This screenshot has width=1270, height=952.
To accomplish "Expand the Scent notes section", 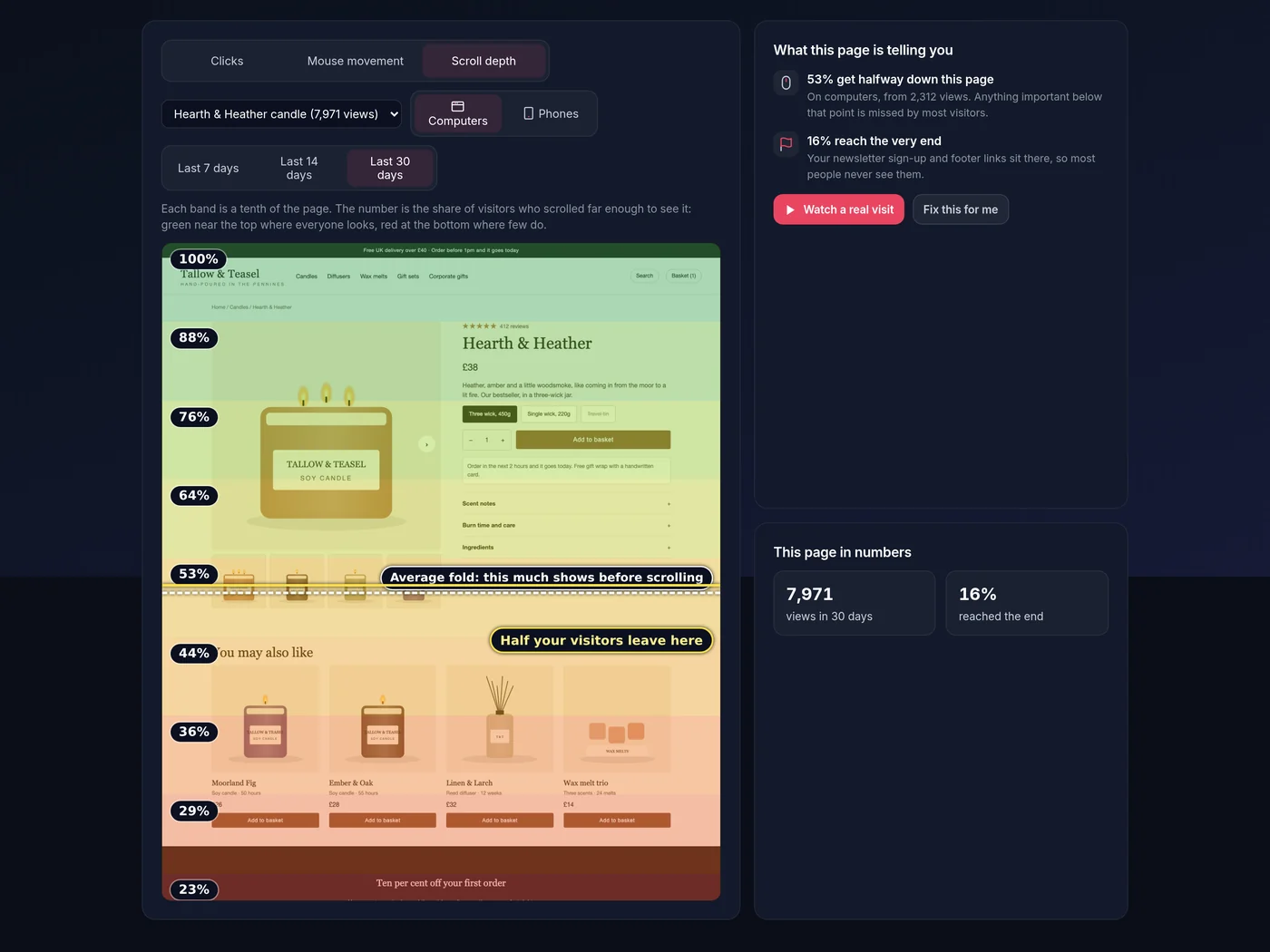I will point(566,504).
